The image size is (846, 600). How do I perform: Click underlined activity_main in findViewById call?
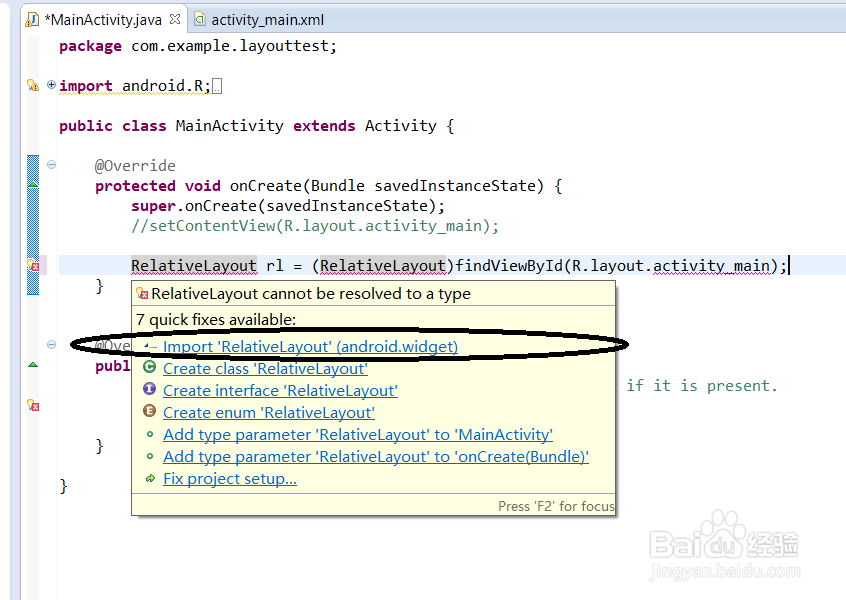(x=711, y=265)
